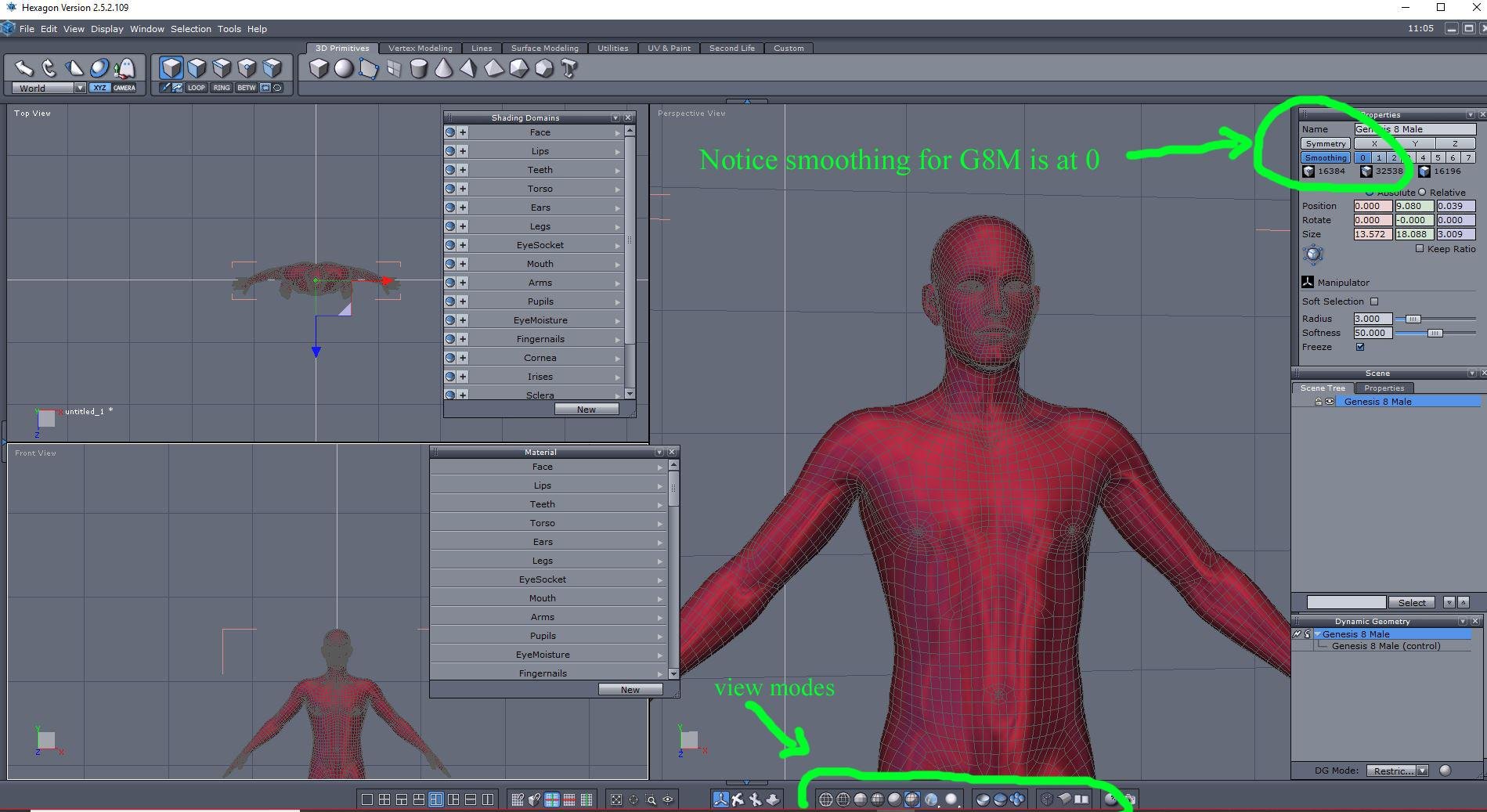This screenshot has height=812, width=1487.
Task: Click New in Shading Domains panel
Action: click(x=586, y=410)
